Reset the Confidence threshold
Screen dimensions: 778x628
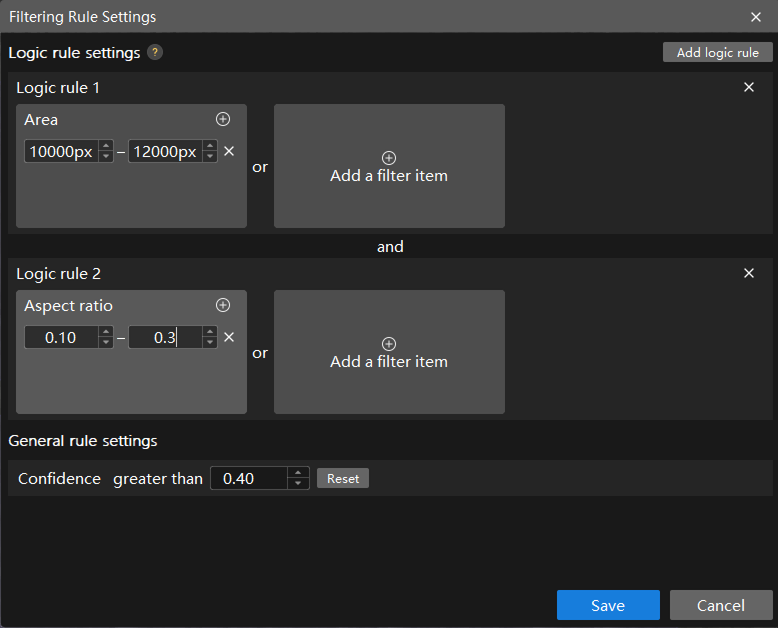pos(343,479)
